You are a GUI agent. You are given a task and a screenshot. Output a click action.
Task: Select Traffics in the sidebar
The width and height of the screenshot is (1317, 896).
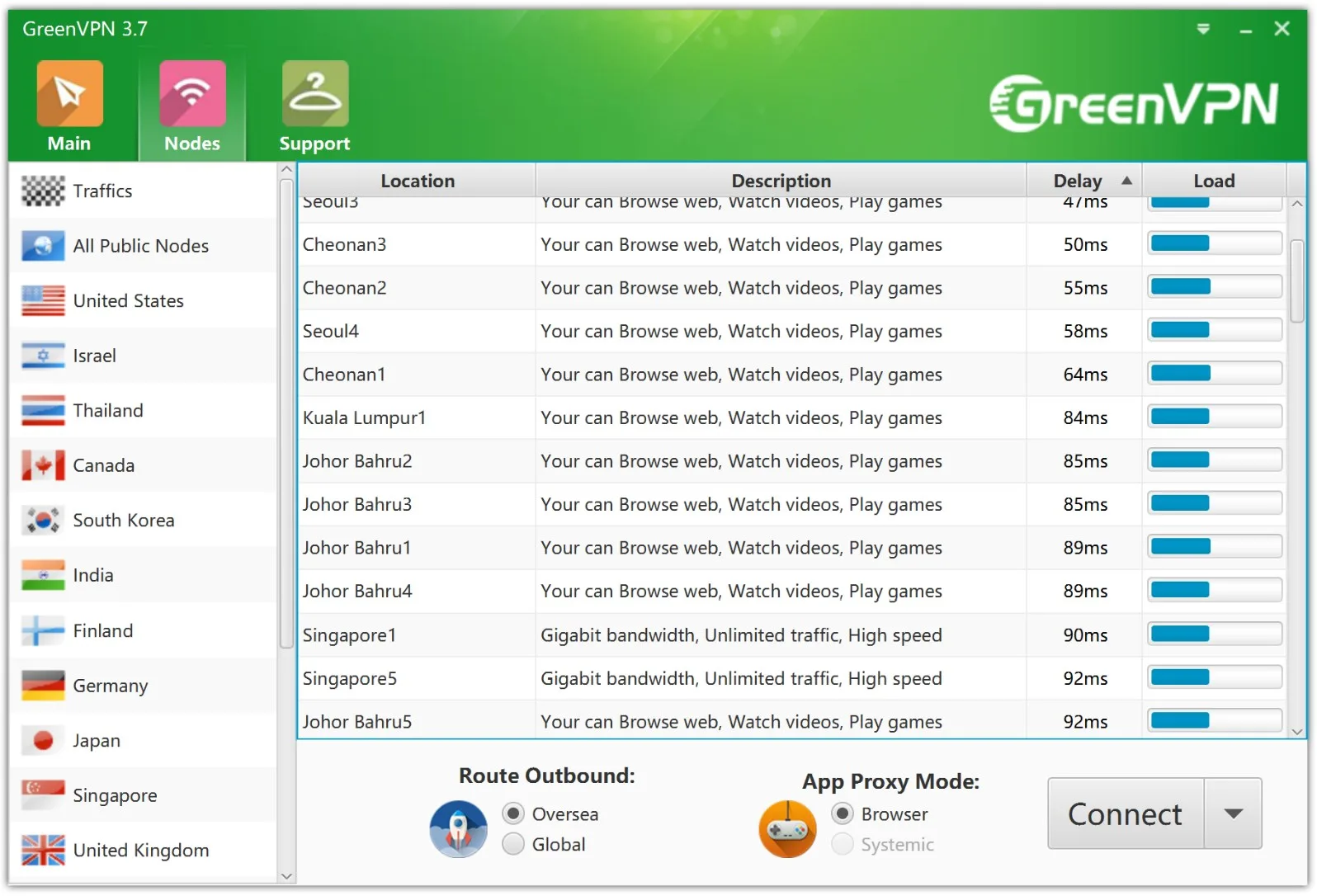coord(144,191)
